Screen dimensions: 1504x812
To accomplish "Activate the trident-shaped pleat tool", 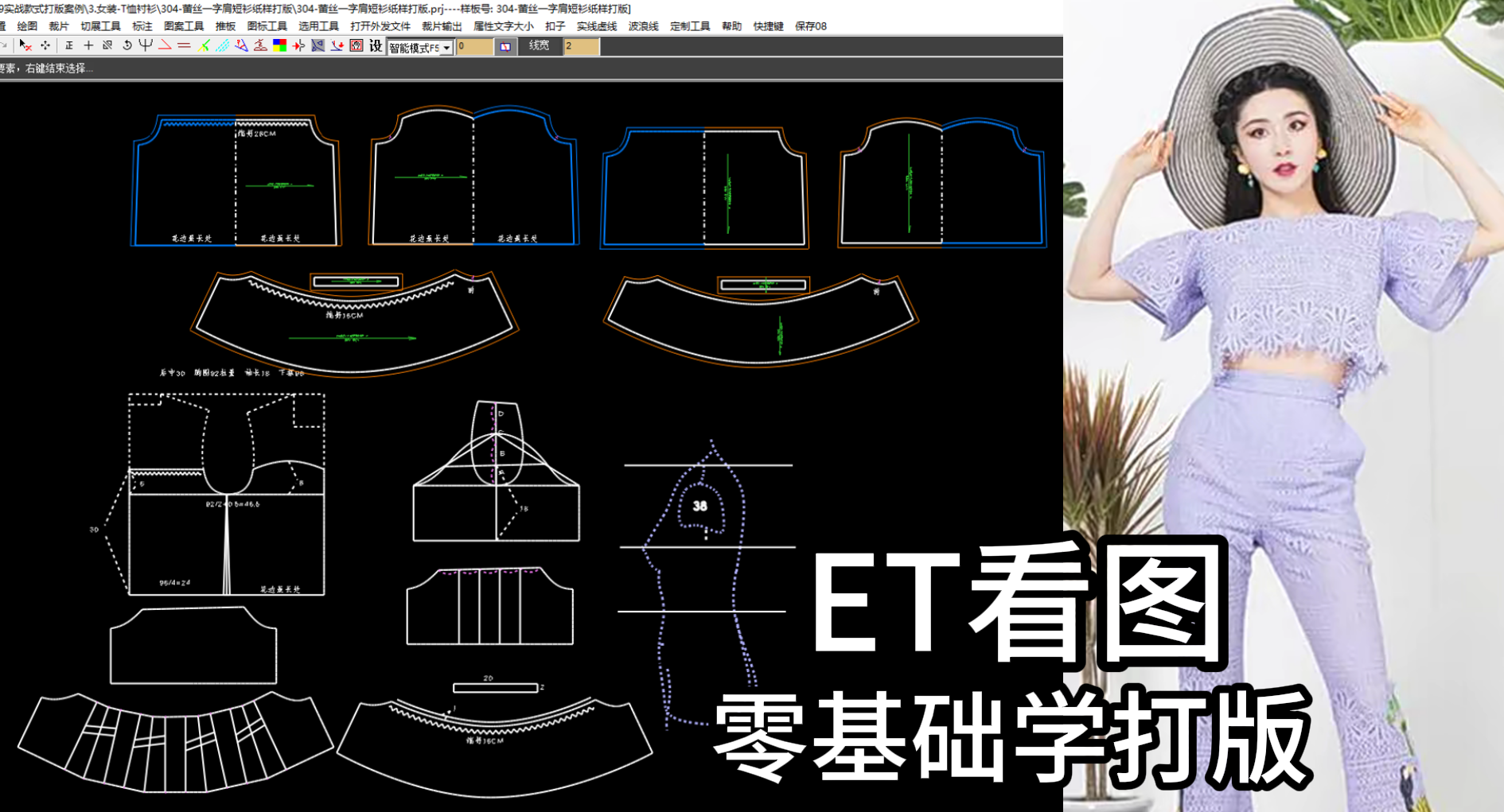I will [145, 45].
